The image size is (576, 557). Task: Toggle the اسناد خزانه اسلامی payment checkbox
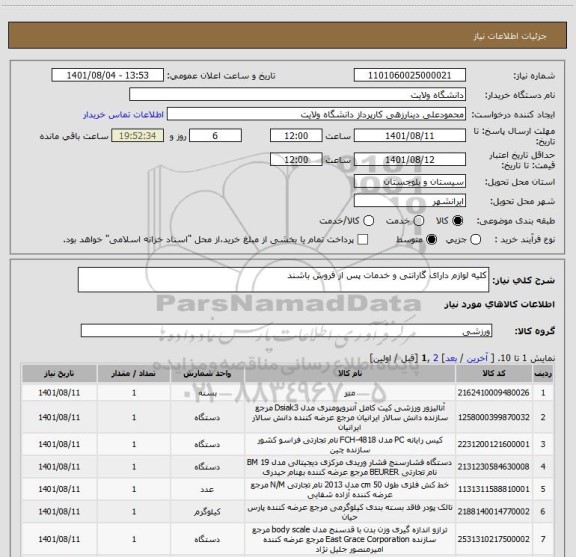pyautogui.click(x=363, y=240)
